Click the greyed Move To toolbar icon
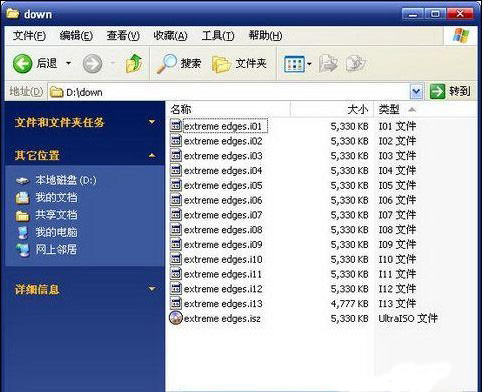 tap(328, 64)
